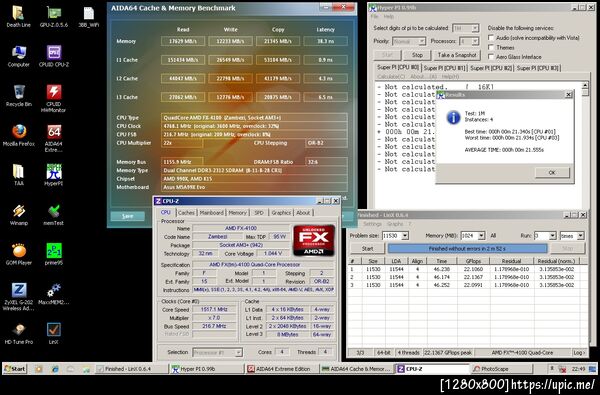The image size is (600, 395).
Task: Open File menu in Hyper PI
Action: pyautogui.click(x=375, y=16)
